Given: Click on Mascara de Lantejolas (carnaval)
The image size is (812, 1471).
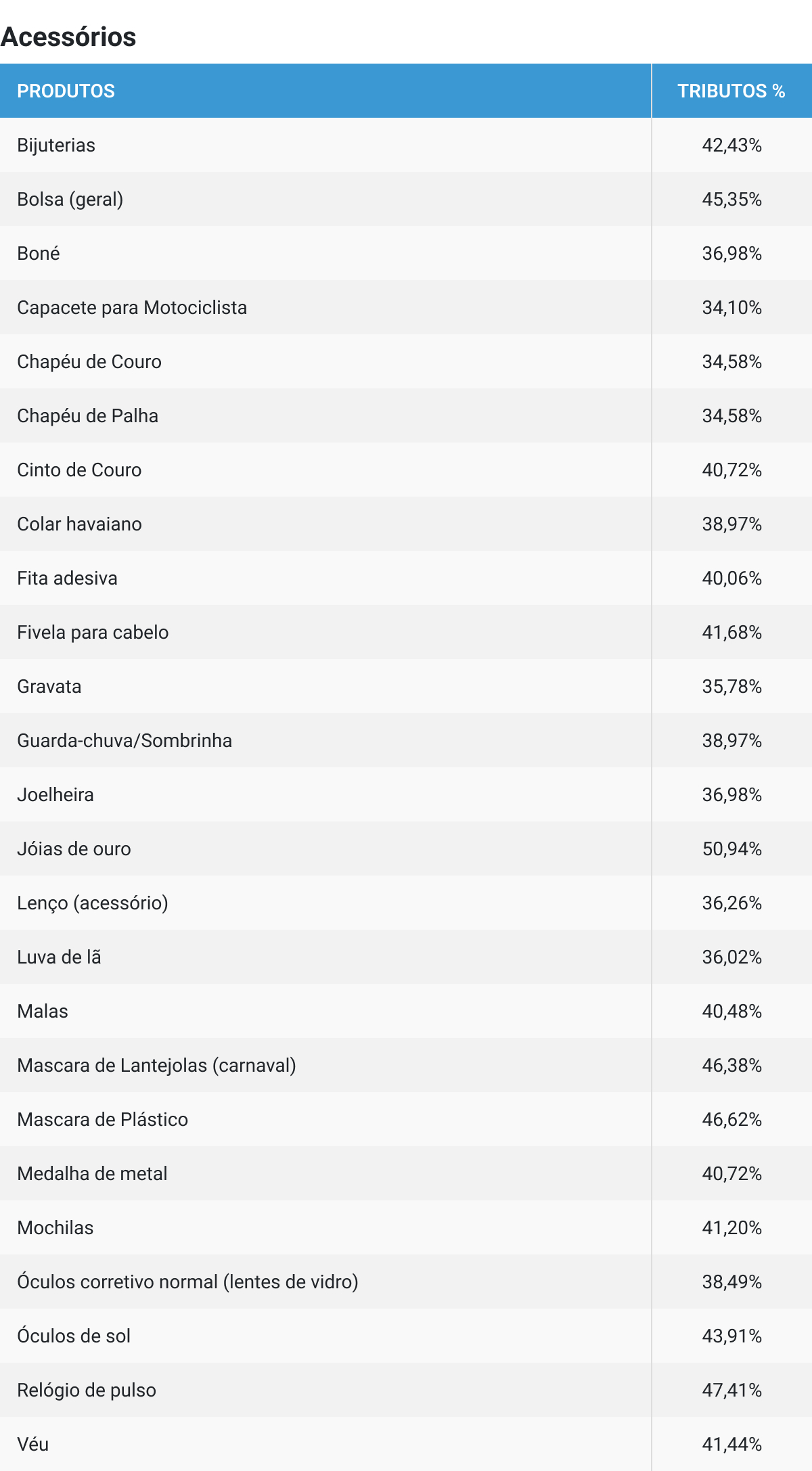Looking at the screenshot, I should click(156, 1065).
